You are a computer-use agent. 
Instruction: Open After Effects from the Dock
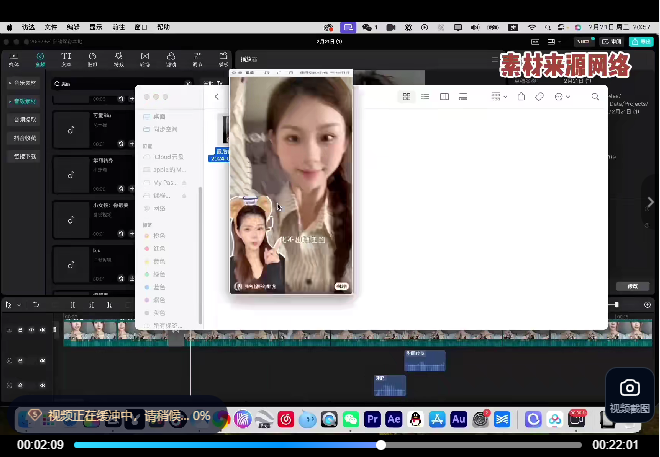(394, 419)
